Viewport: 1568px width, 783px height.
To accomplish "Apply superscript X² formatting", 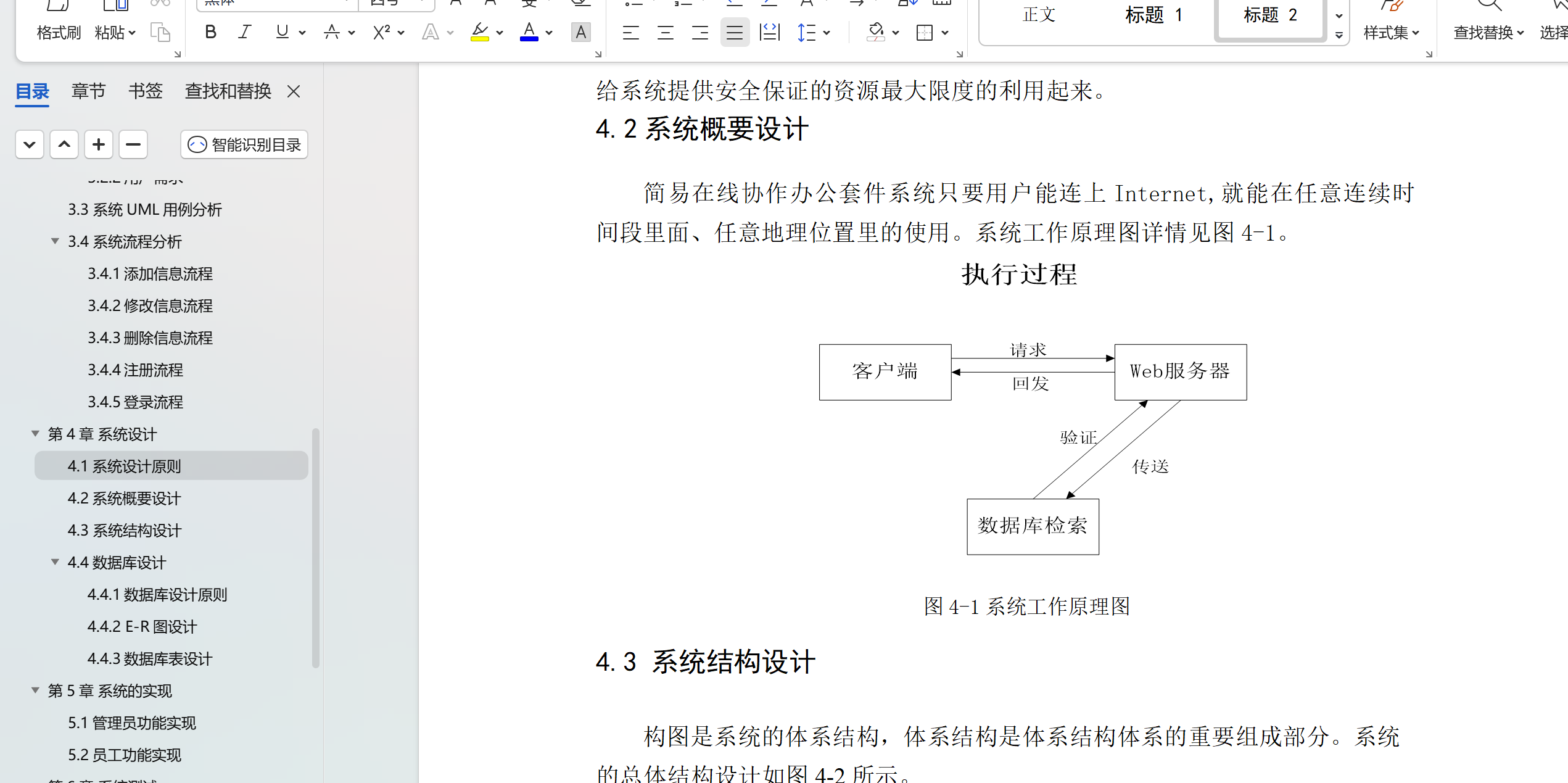I will [381, 32].
